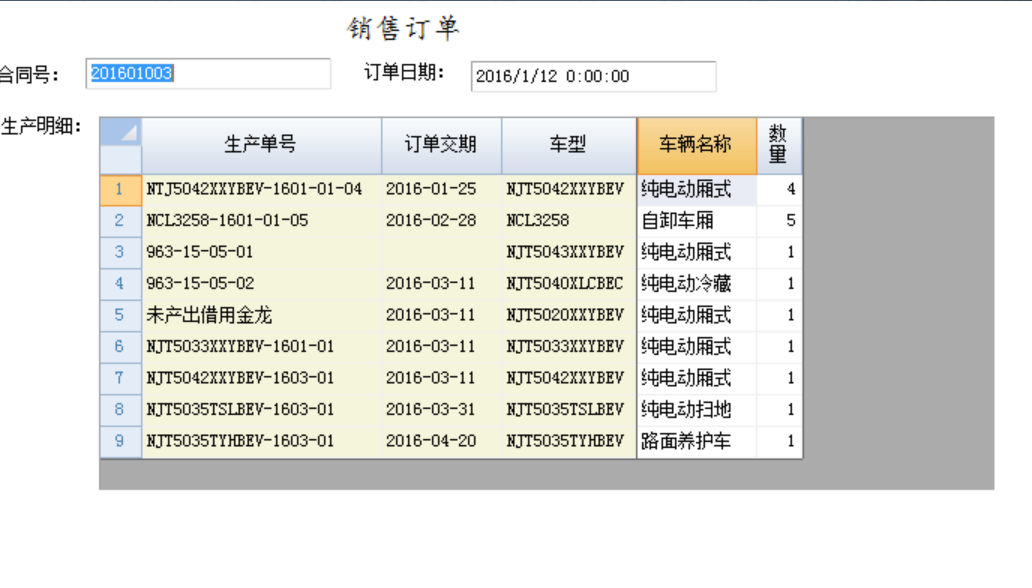Select row header 5
1032x588 pixels.
120,316
